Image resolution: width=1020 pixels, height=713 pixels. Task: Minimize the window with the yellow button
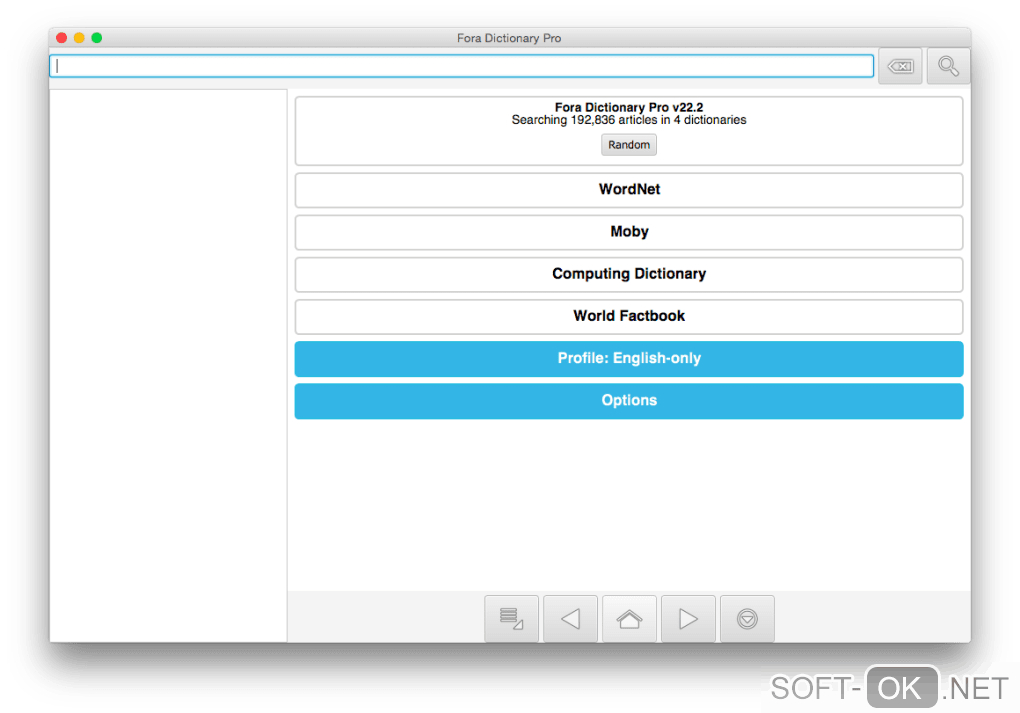coord(79,38)
